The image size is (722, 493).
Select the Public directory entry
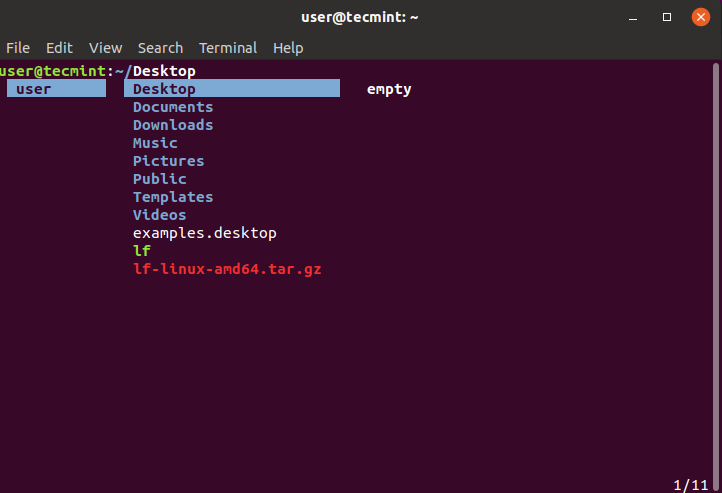tap(160, 179)
